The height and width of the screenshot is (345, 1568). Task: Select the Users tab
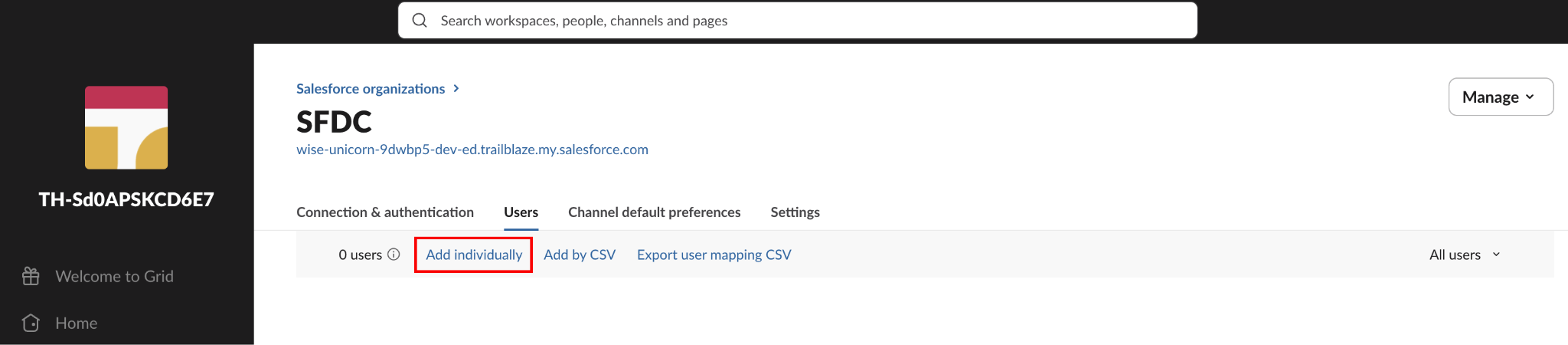[521, 212]
